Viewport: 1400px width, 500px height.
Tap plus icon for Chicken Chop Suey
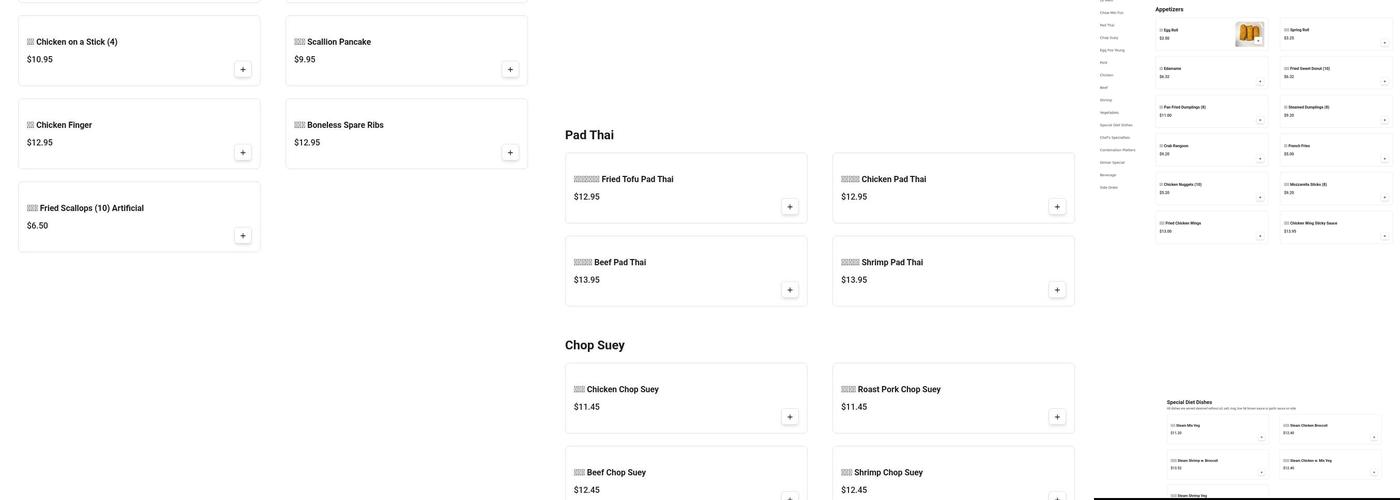coord(790,417)
